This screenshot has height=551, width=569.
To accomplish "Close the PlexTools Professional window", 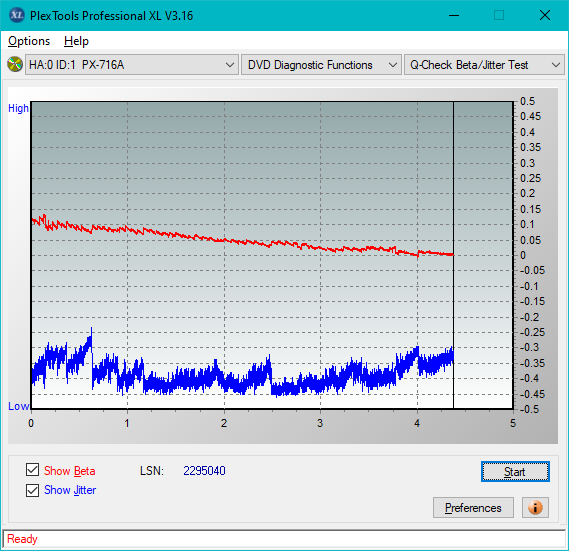I will 545,15.
